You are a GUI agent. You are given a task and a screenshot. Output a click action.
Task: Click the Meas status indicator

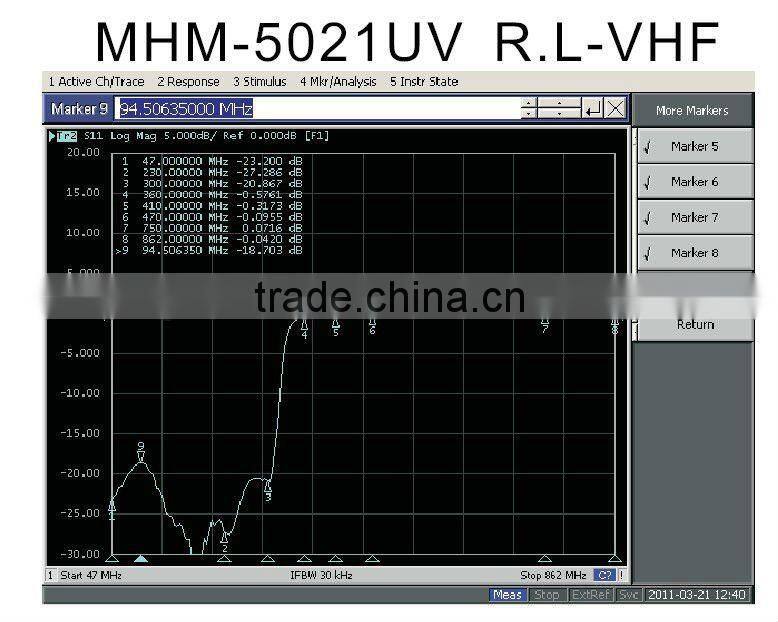pos(507,594)
